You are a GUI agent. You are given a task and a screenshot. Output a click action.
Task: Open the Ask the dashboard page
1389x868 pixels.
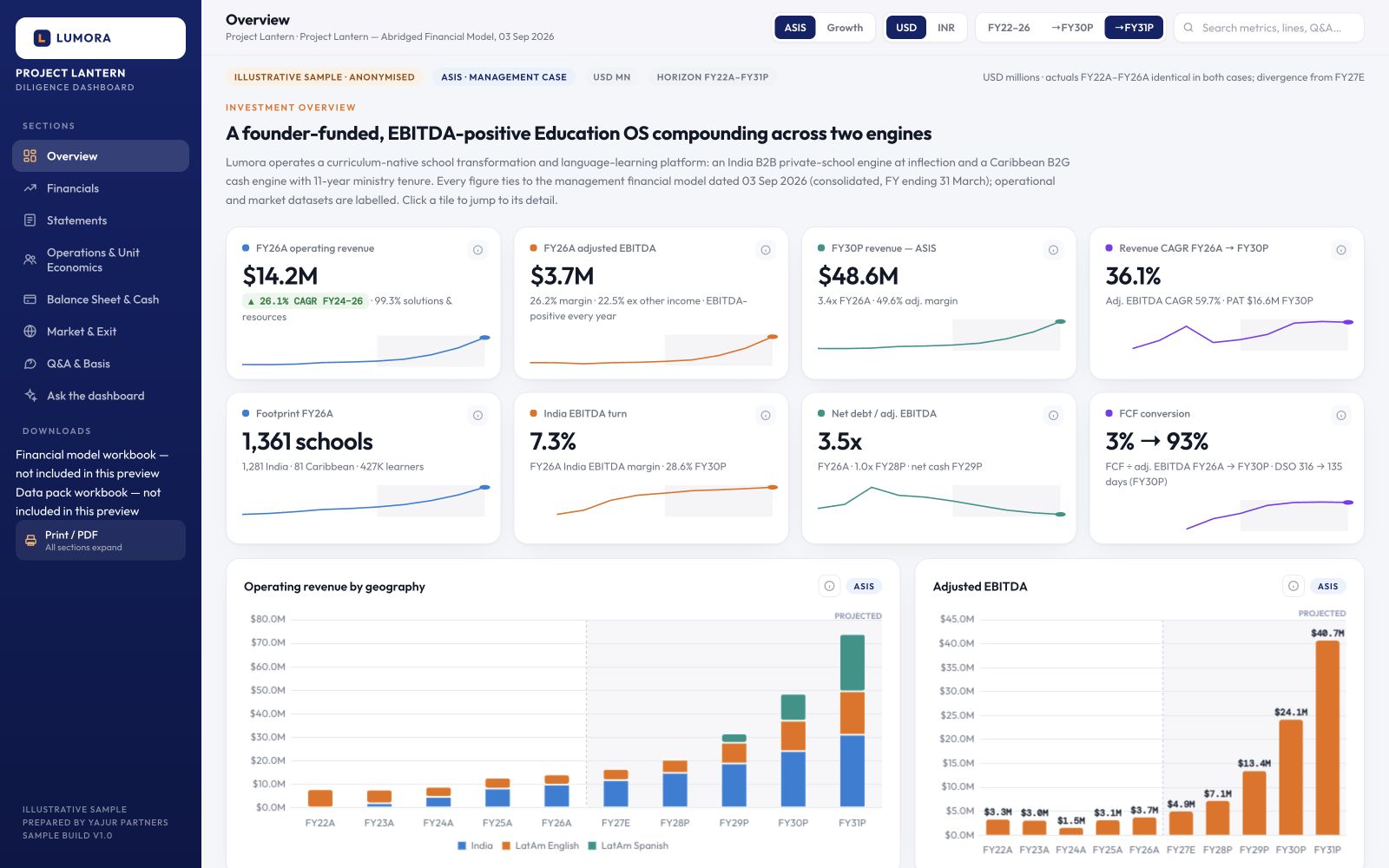(101, 396)
